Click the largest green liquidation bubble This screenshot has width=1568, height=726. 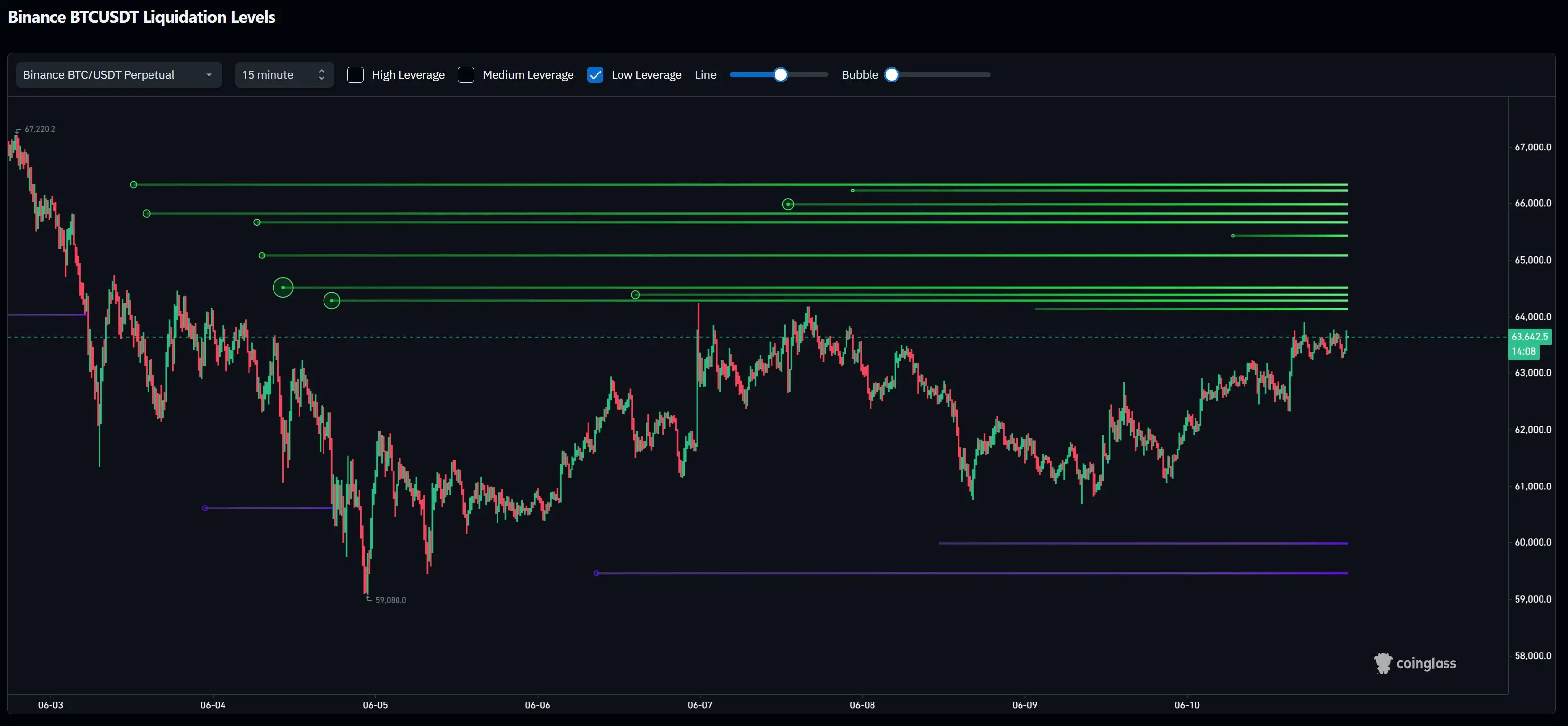(x=283, y=287)
